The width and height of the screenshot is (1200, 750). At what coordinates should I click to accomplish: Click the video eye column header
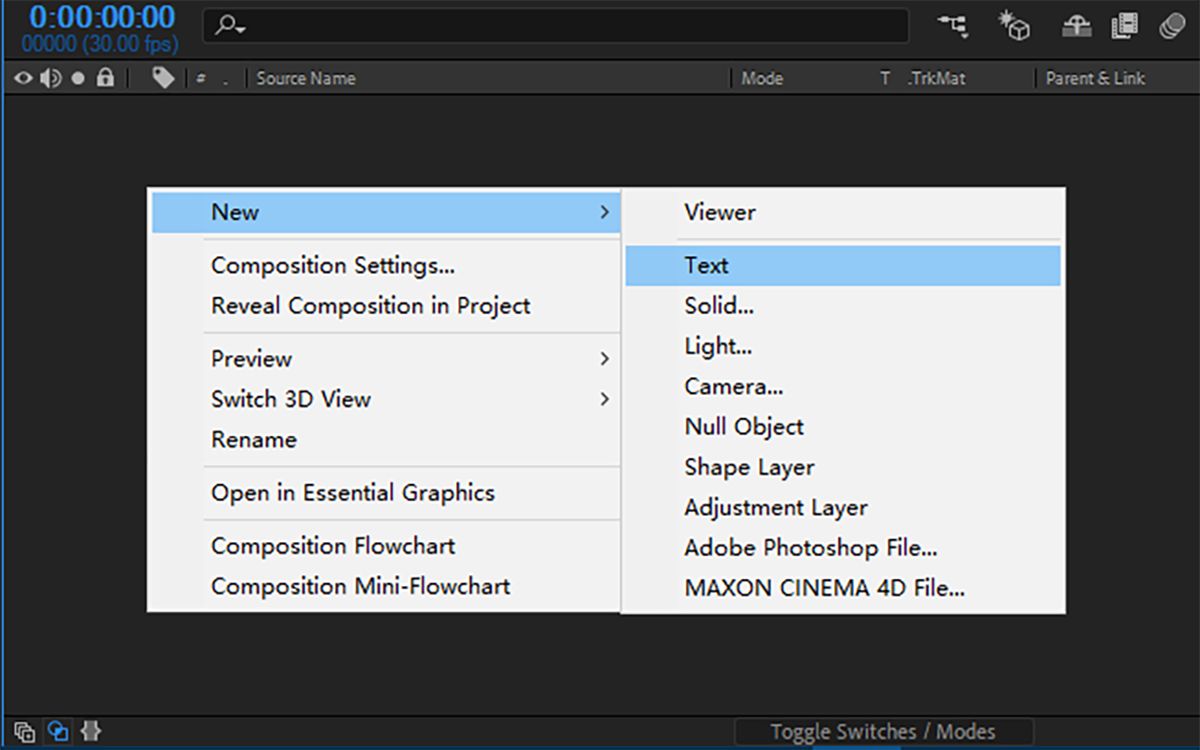click(x=22, y=78)
